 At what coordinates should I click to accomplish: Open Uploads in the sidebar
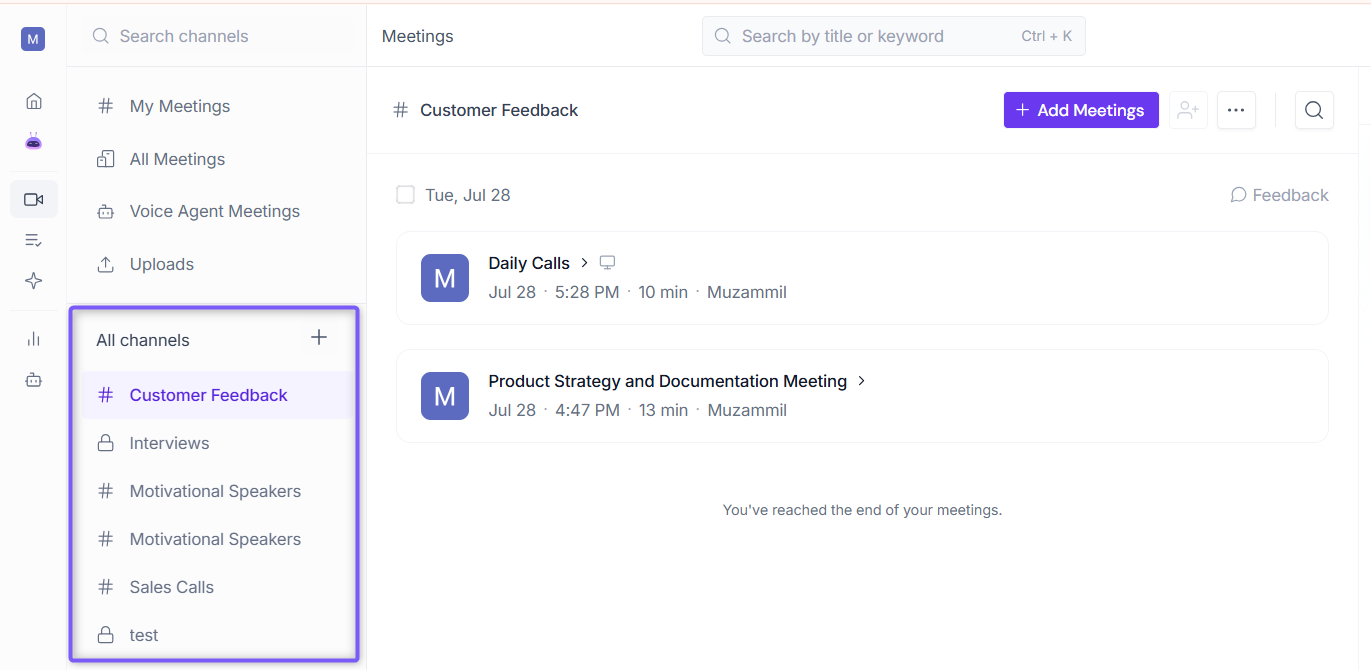[x=216, y=264]
